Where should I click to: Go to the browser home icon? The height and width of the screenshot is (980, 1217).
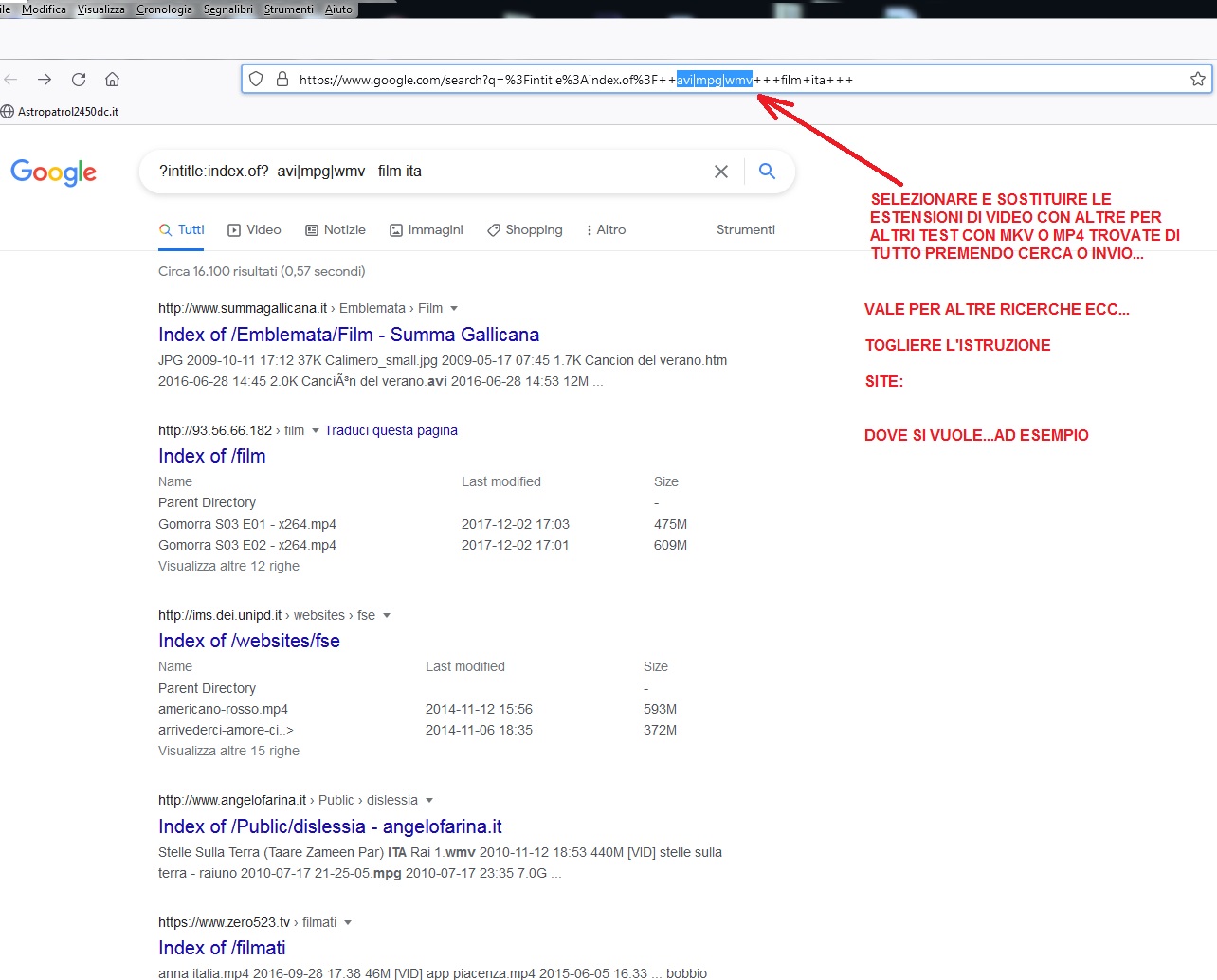(112, 80)
